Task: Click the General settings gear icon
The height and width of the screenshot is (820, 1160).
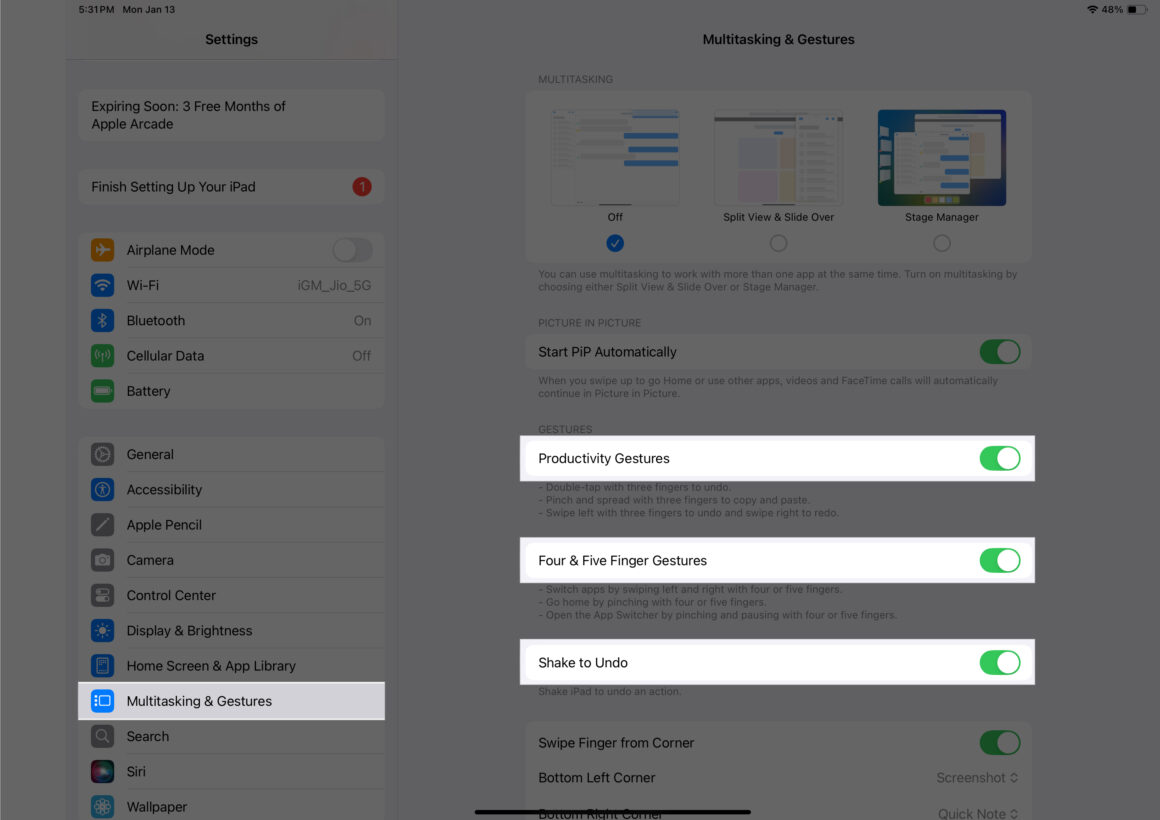Action: pyautogui.click(x=102, y=454)
